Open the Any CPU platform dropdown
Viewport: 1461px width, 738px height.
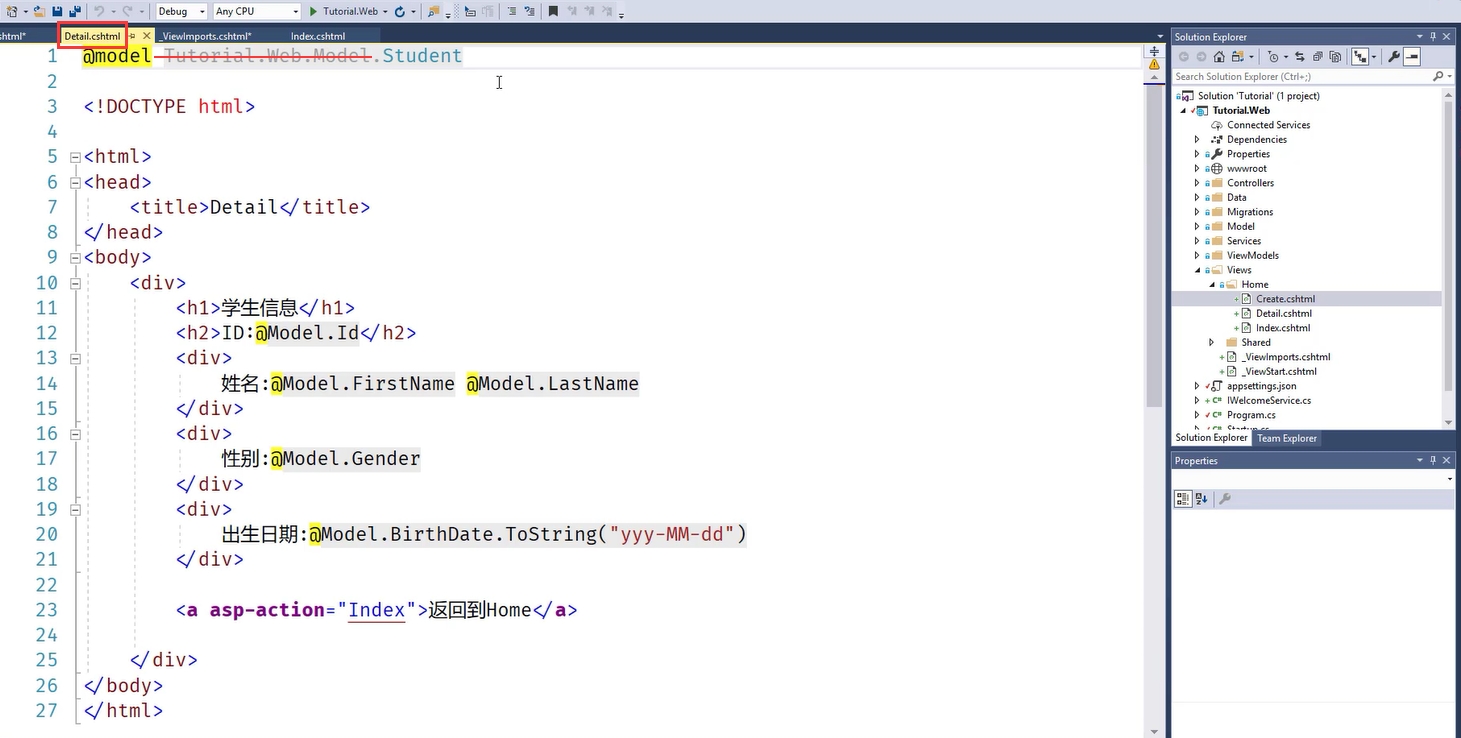coord(256,11)
